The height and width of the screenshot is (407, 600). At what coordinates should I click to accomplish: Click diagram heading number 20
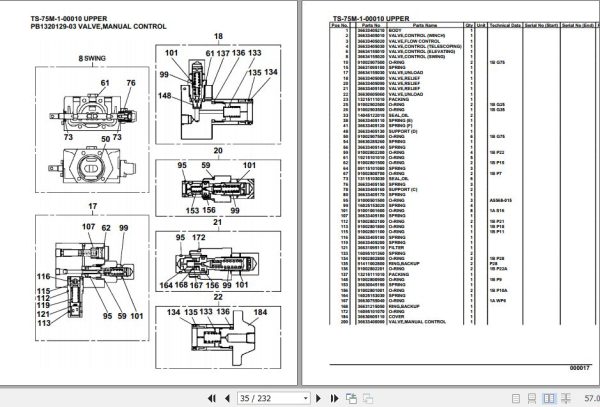click(218, 151)
